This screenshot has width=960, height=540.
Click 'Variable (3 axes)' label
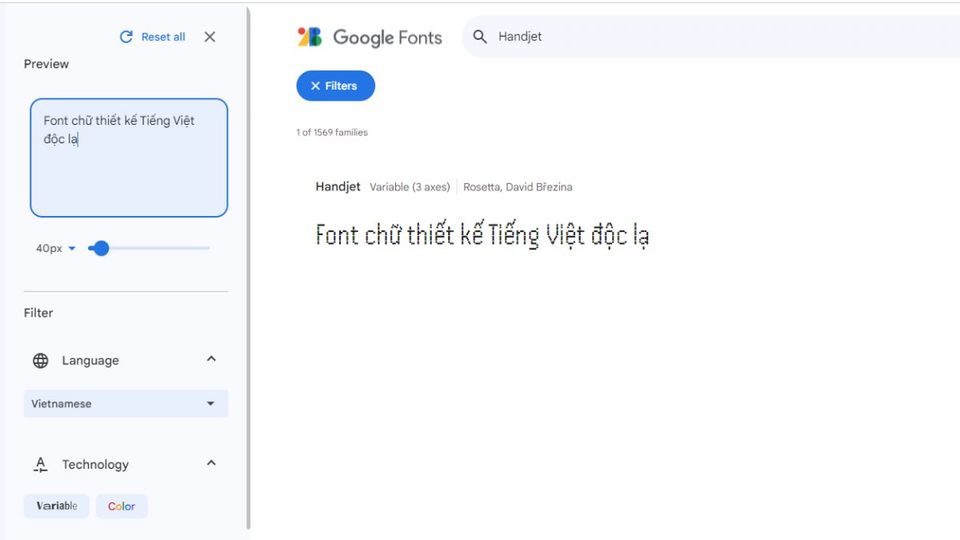point(410,187)
